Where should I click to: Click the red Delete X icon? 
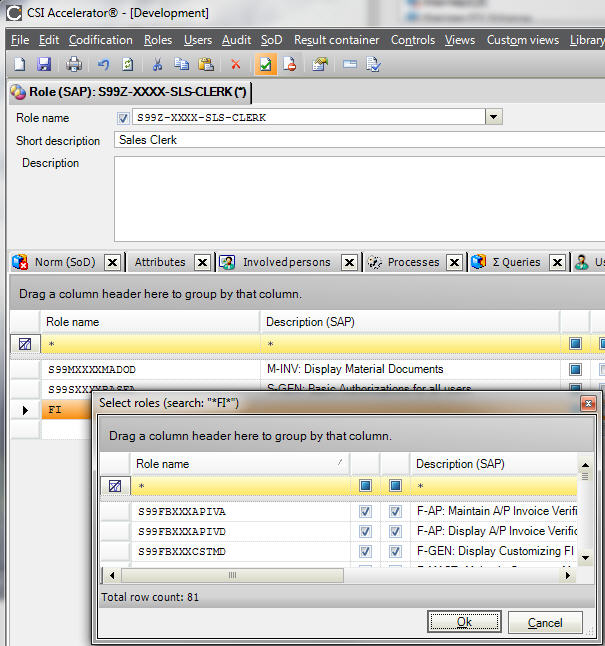click(235, 65)
